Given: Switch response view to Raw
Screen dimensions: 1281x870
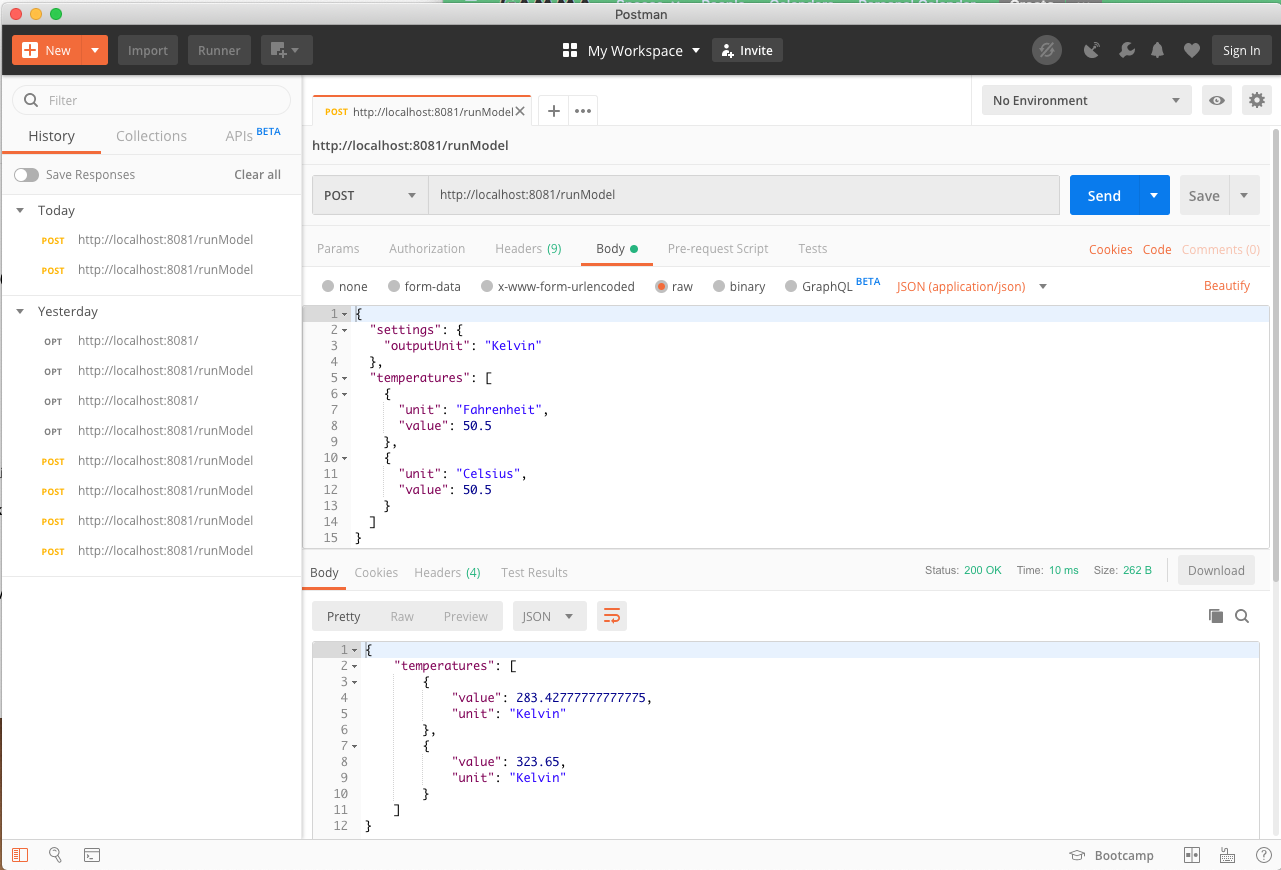Looking at the screenshot, I should tap(402, 617).
